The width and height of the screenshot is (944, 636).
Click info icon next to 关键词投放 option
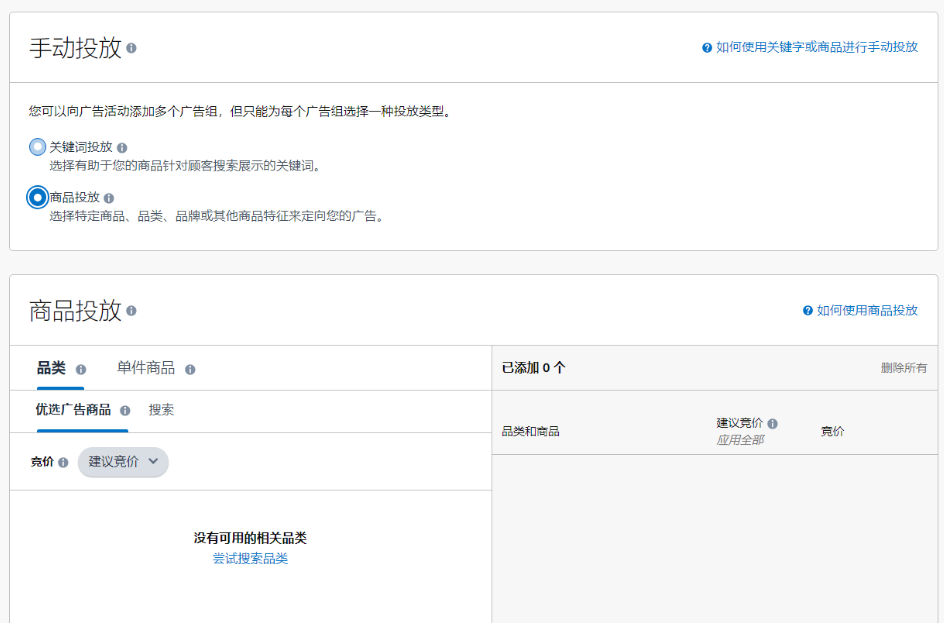(x=122, y=148)
